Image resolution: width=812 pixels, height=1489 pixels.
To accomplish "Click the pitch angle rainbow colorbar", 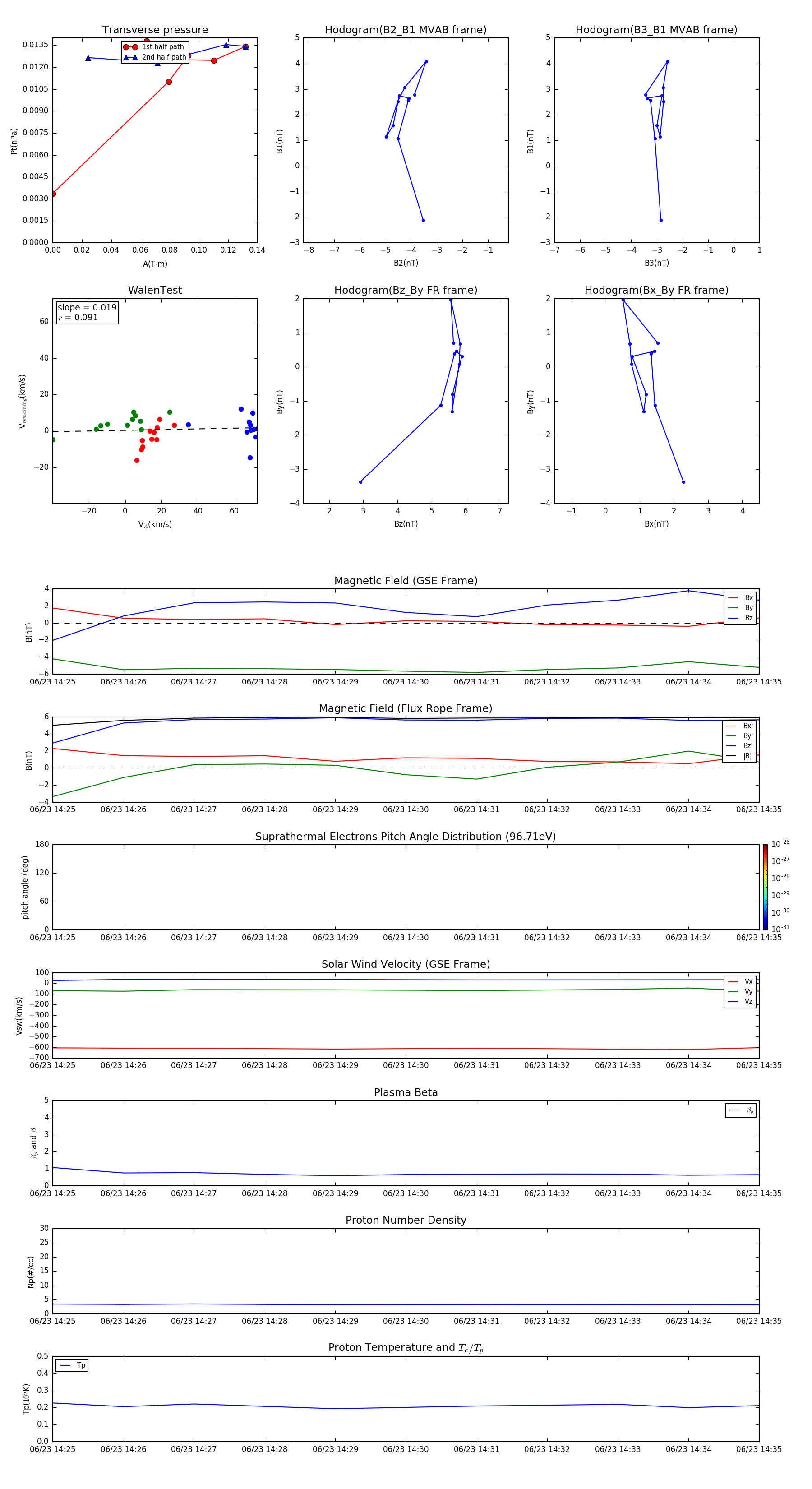I will point(765,887).
